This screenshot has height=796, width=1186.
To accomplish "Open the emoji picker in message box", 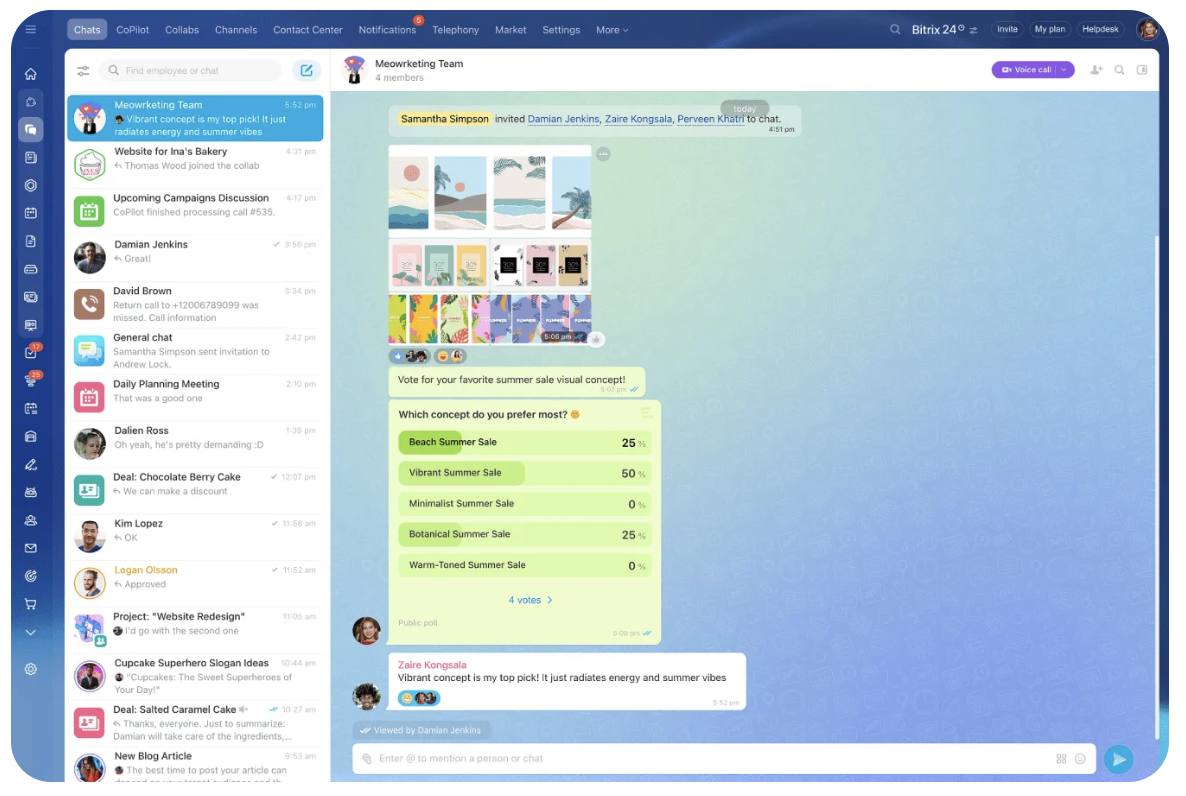I will [x=1080, y=759].
